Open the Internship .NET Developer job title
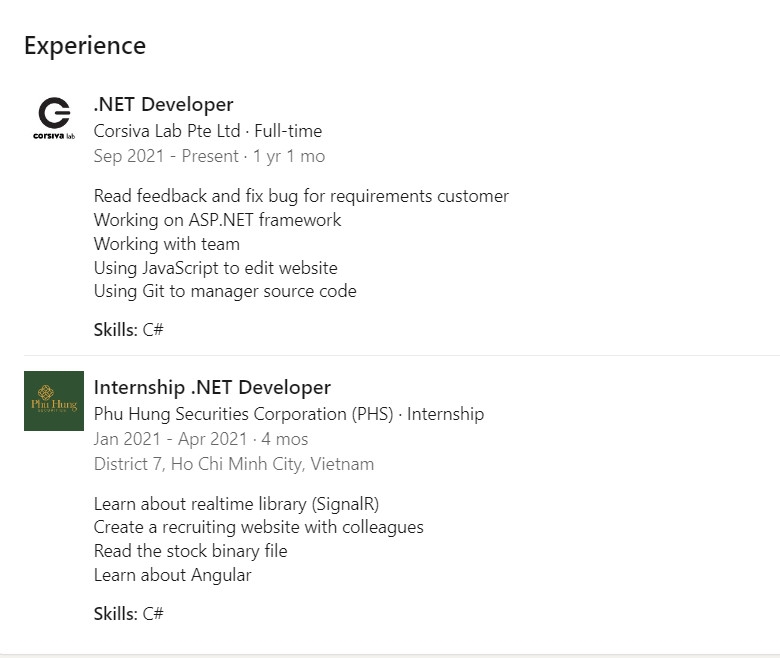 [x=212, y=387]
